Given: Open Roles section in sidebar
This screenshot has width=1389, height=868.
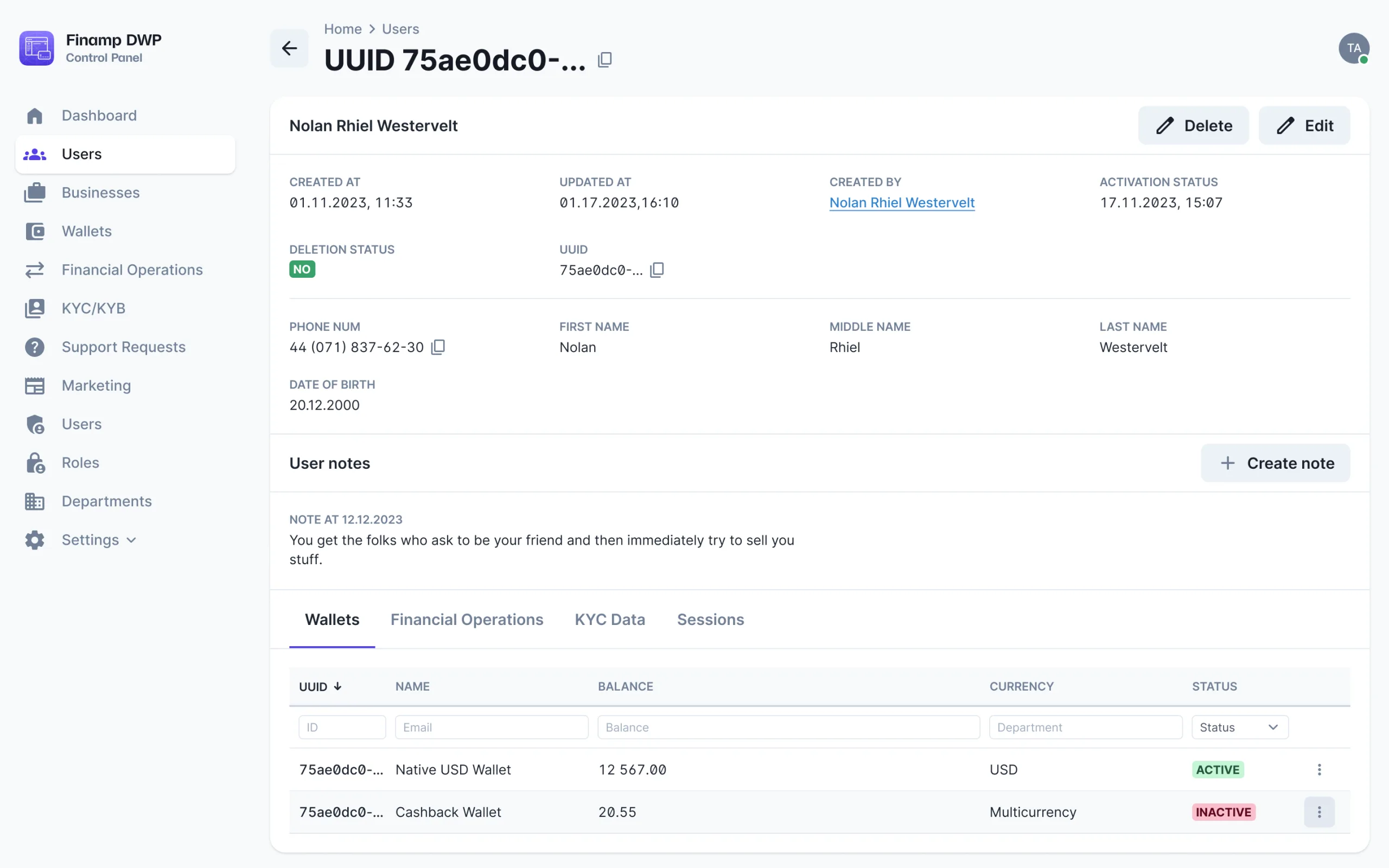Looking at the screenshot, I should tap(80, 463).
